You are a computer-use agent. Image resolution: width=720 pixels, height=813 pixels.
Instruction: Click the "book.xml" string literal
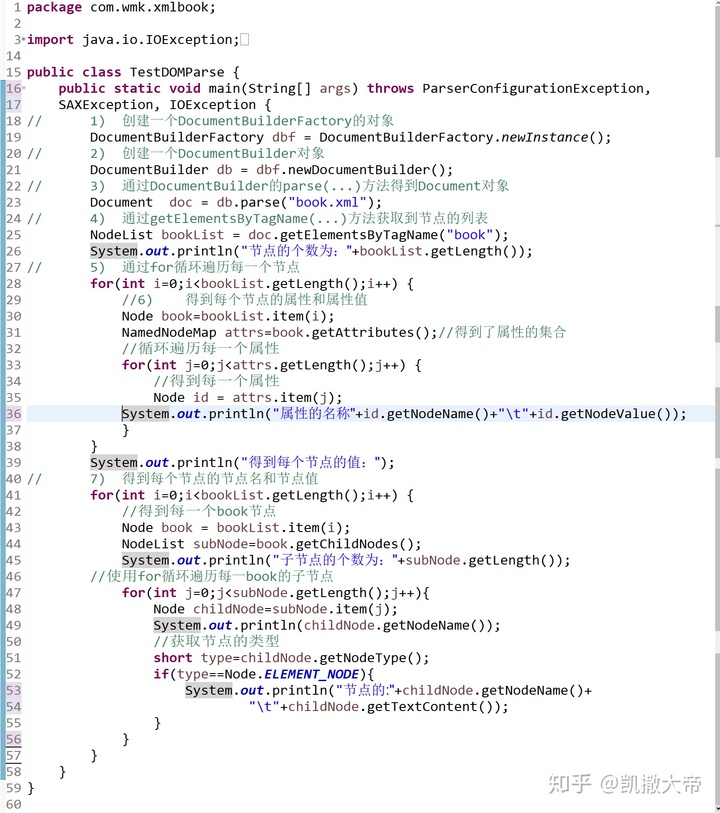pos(328,202)
